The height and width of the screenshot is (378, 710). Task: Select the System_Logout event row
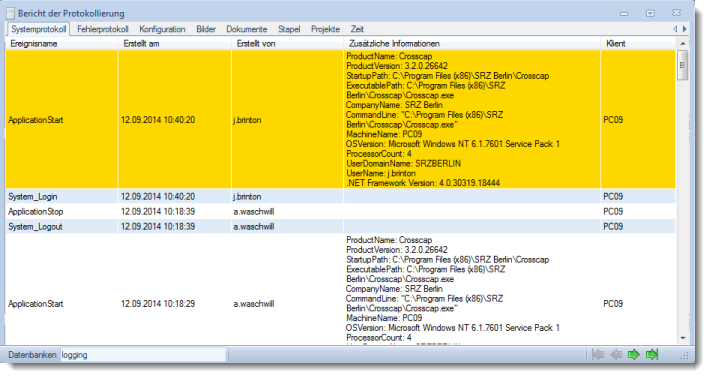coord(341,226)
